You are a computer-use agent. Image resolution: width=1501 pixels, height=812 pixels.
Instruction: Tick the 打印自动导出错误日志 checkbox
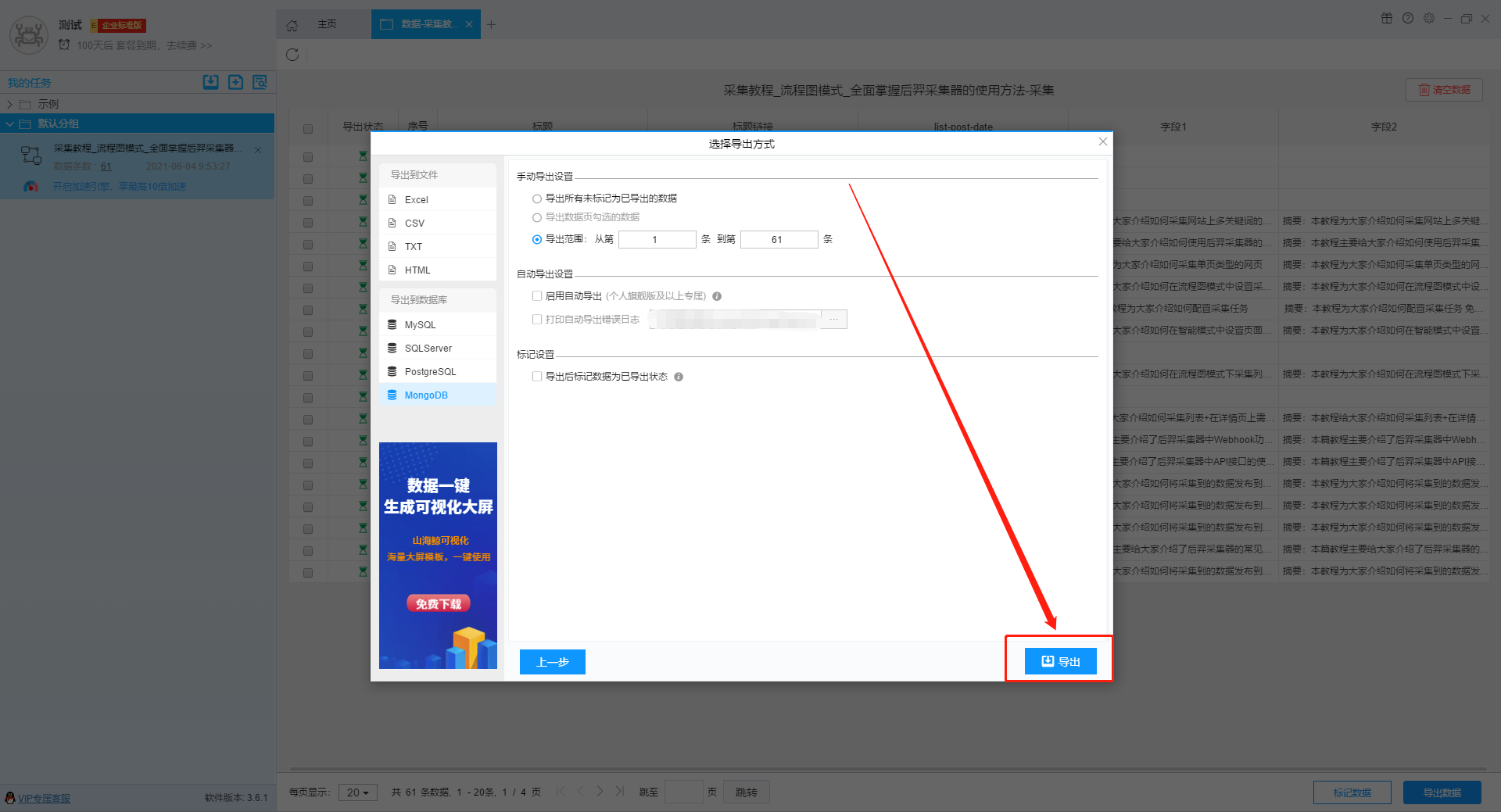(537, 319)
